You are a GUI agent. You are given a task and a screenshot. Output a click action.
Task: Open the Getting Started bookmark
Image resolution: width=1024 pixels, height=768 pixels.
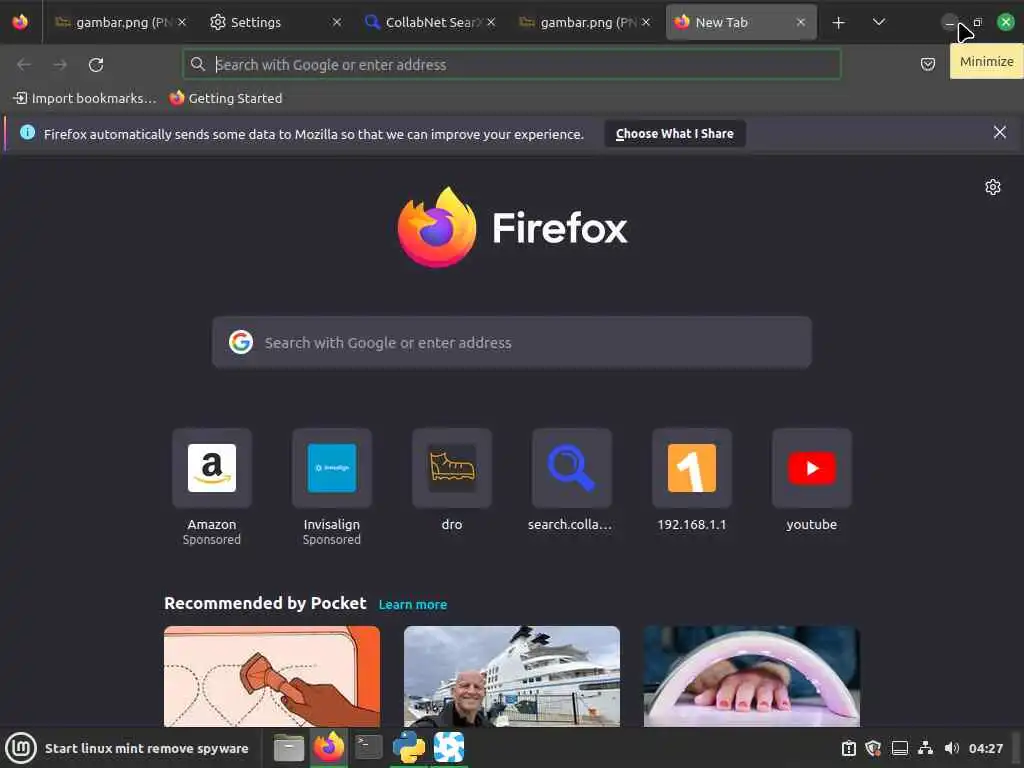[x=226, y=98]
